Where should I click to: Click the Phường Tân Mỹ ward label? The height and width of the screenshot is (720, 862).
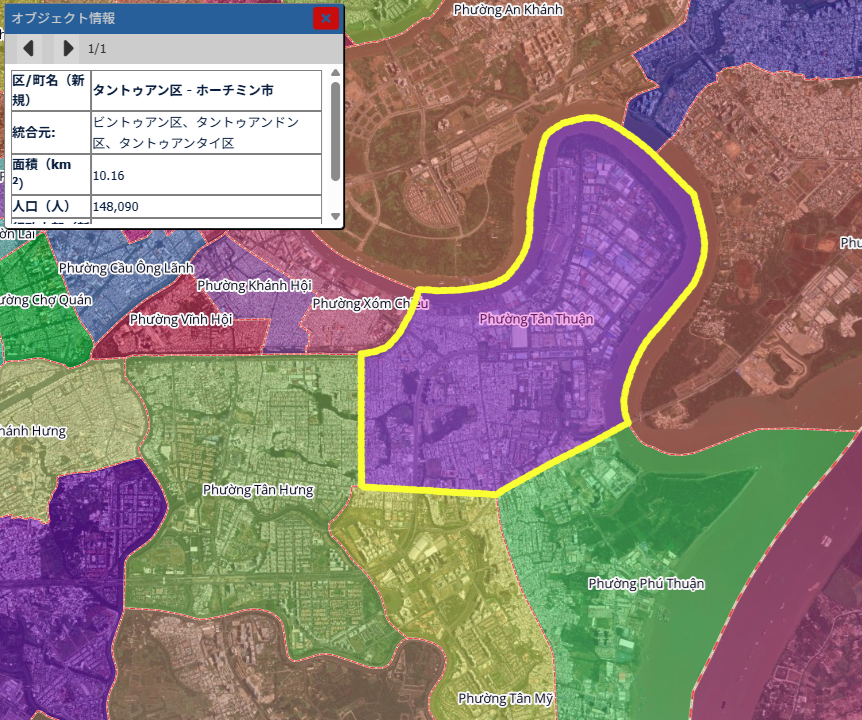(x=505, y=698)
